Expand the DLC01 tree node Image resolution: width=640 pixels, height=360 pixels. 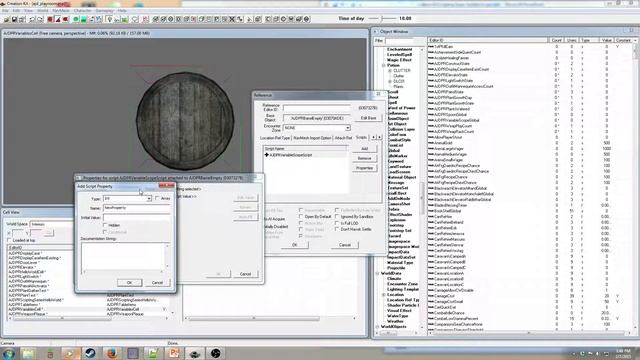click(390, 81)
